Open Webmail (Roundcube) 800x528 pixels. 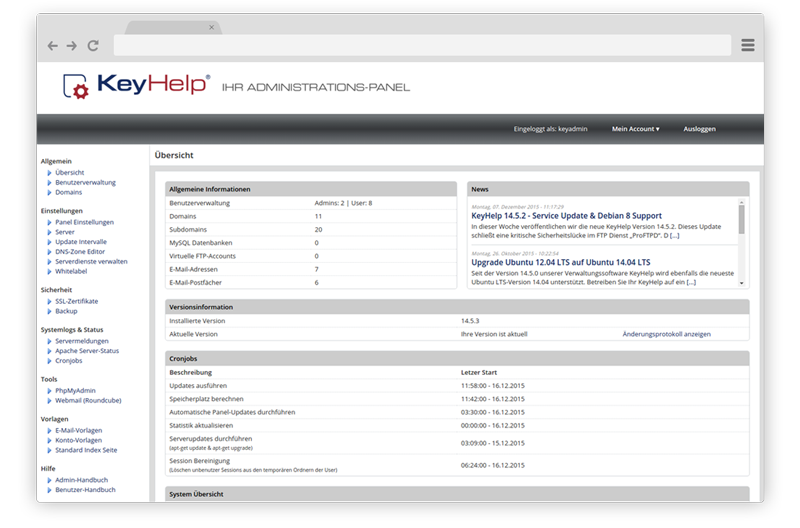(x=88, y=400)
